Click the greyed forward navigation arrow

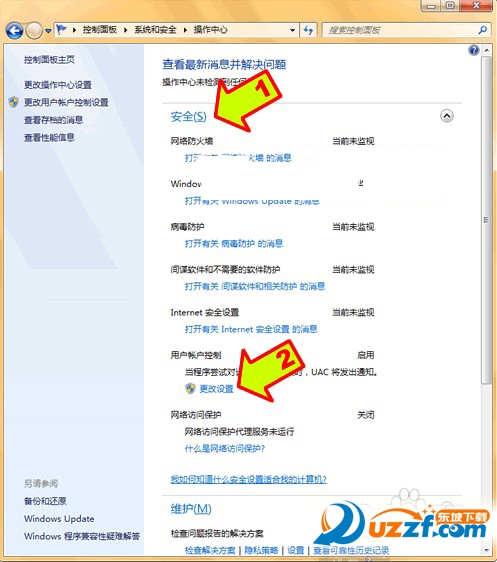click(34, 30)
